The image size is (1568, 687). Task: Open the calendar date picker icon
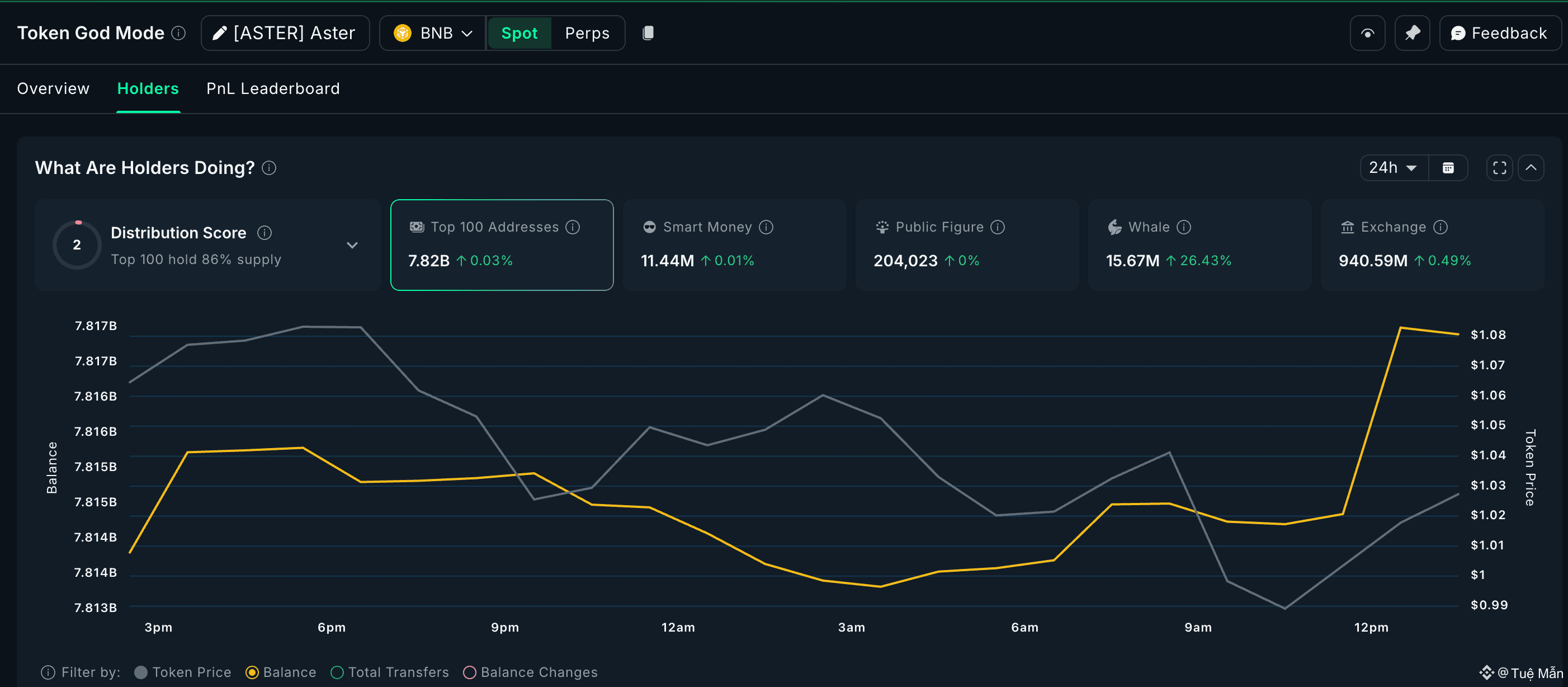(1448, 168)
